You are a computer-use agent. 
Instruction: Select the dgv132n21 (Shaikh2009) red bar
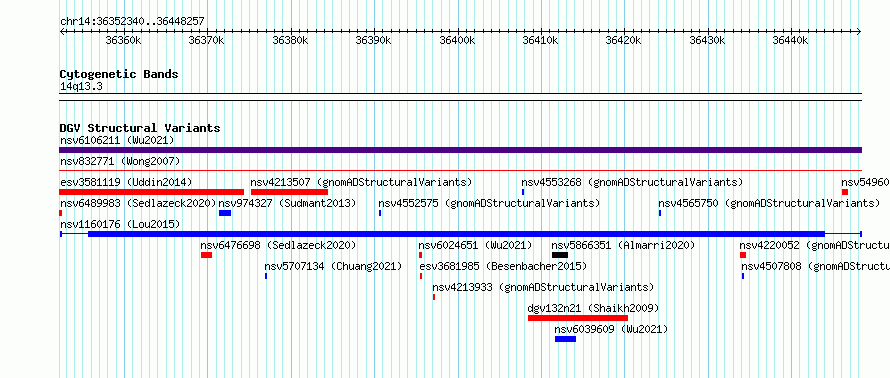click(x=578, y=318)
